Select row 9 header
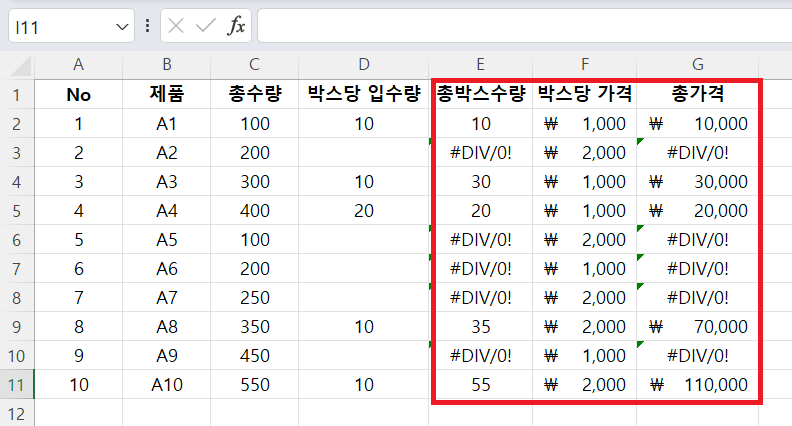Image resolution: width=792 pixels, height=426 pixels. (x=17, y=326)
